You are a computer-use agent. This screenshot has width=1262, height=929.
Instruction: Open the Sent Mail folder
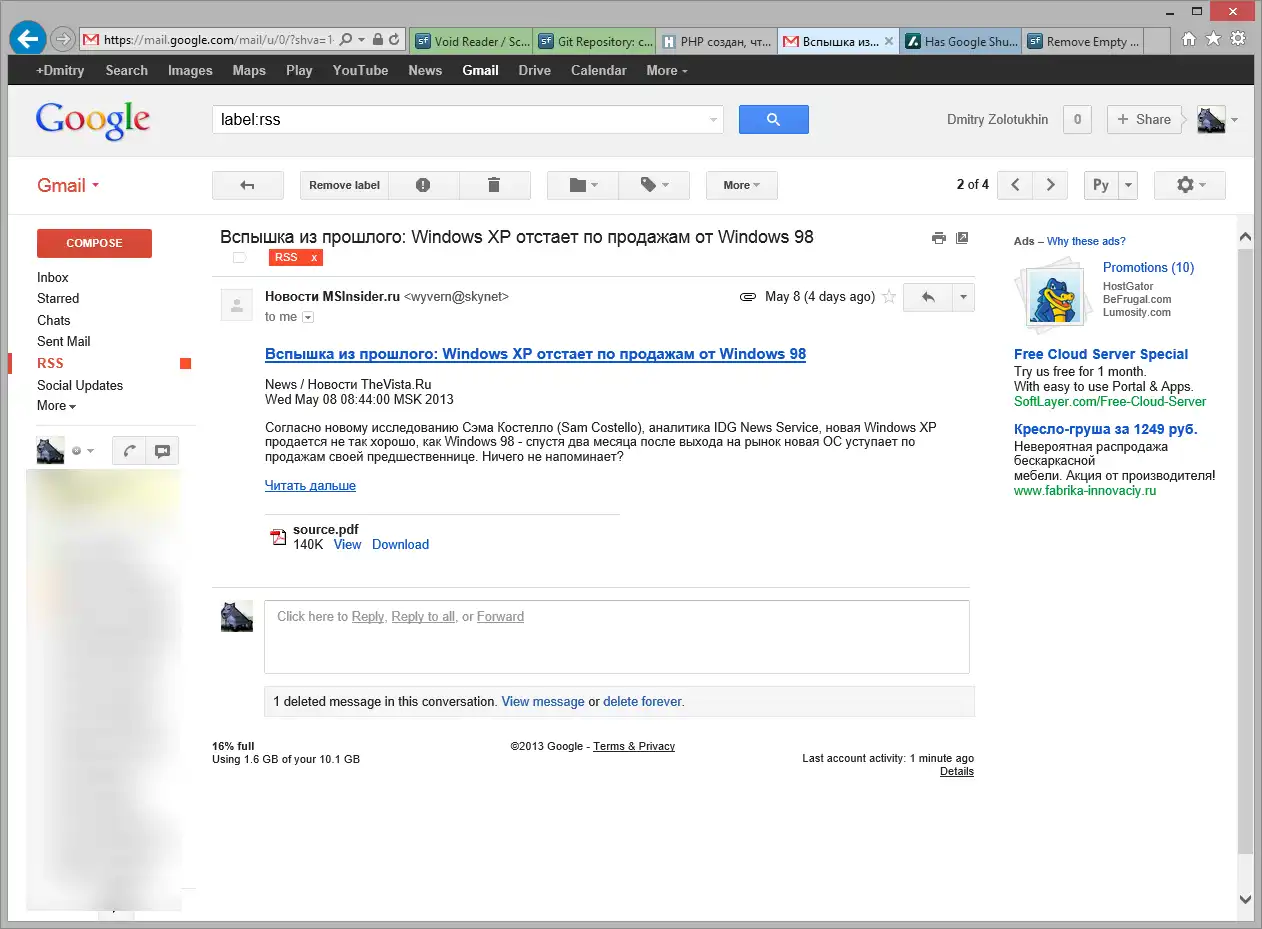tap(64, 341)
